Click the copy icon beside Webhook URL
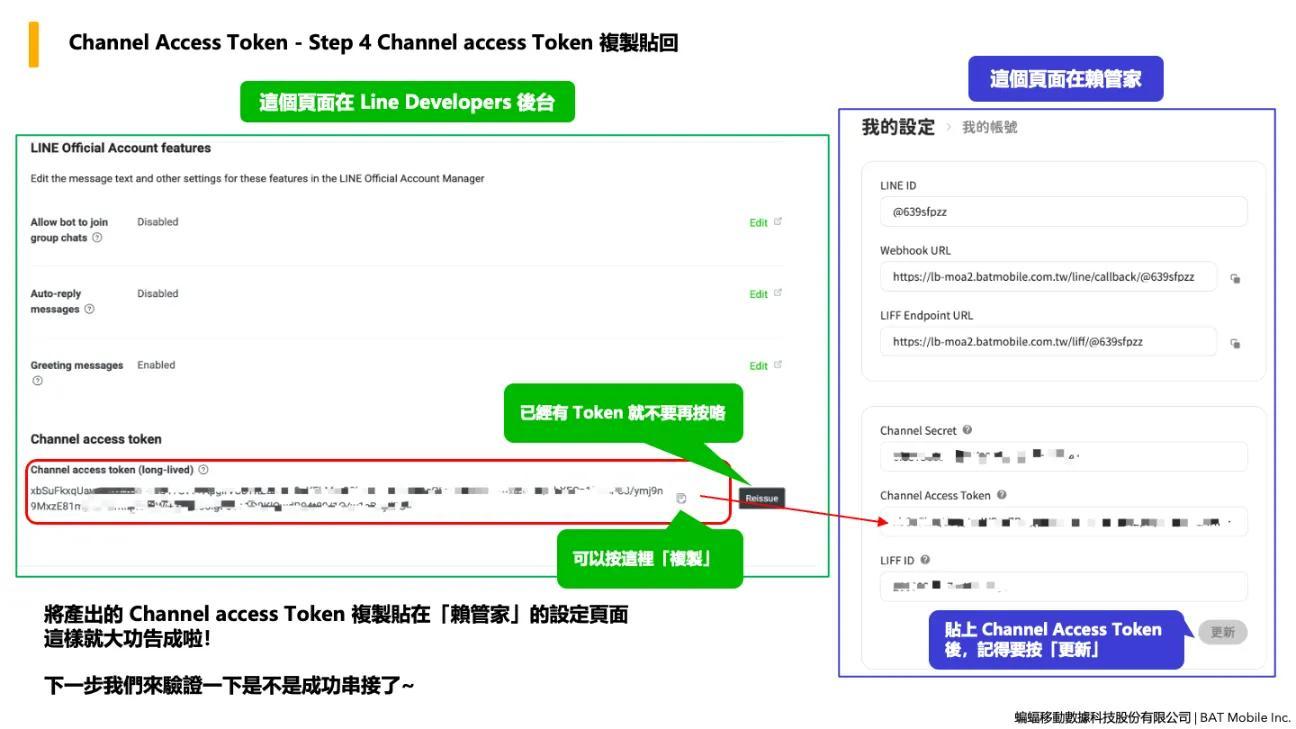 click(x=1235, y=279)
